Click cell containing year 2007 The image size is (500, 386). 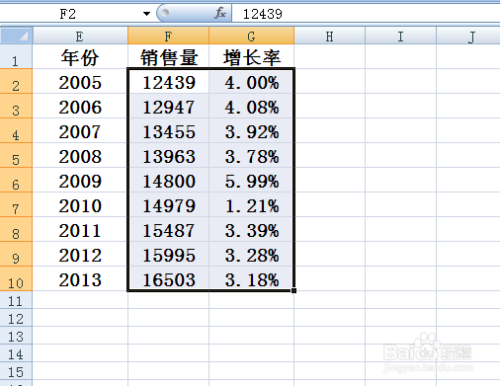coord(80,131)
